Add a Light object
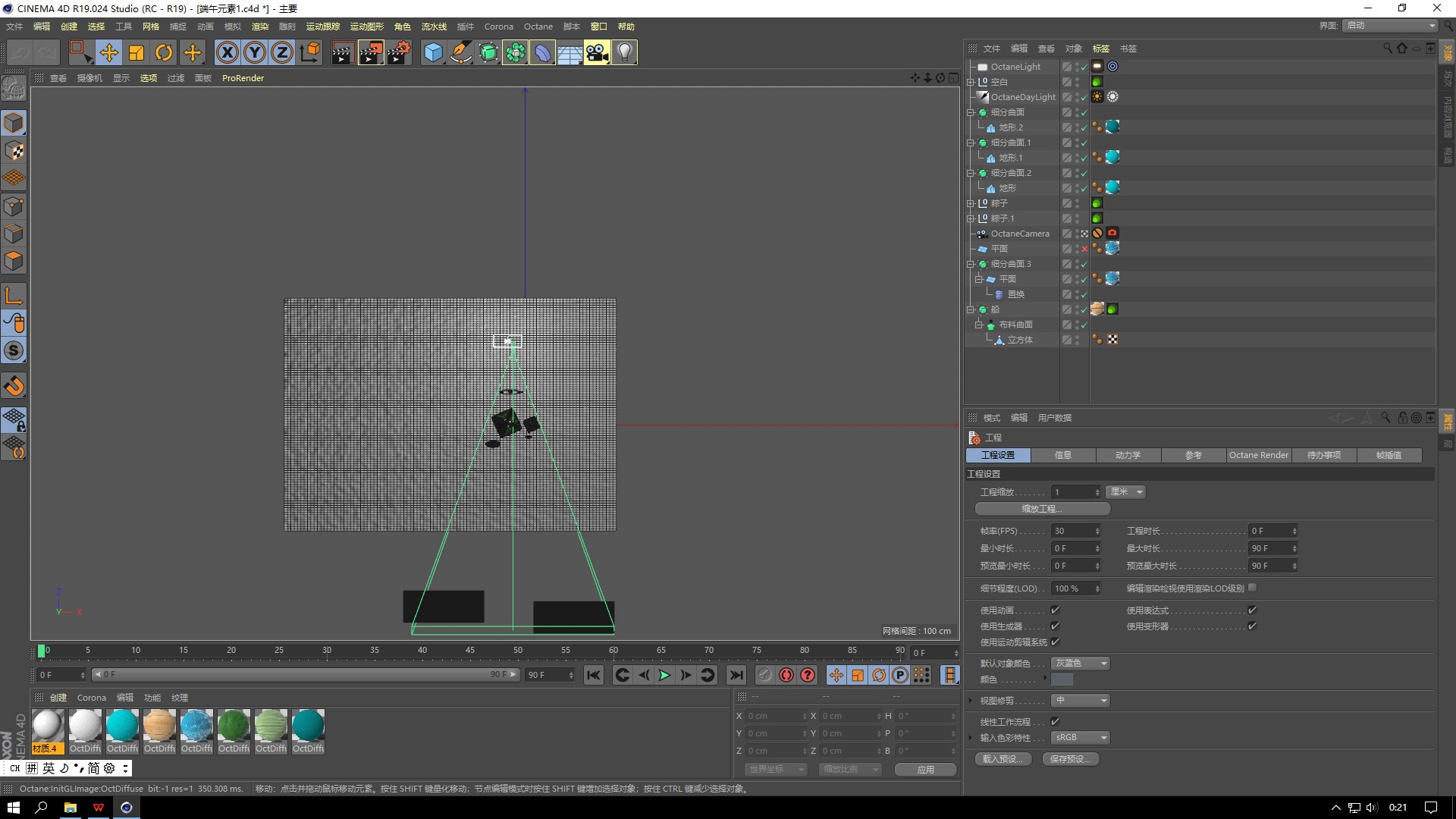 tap(624, 52)
